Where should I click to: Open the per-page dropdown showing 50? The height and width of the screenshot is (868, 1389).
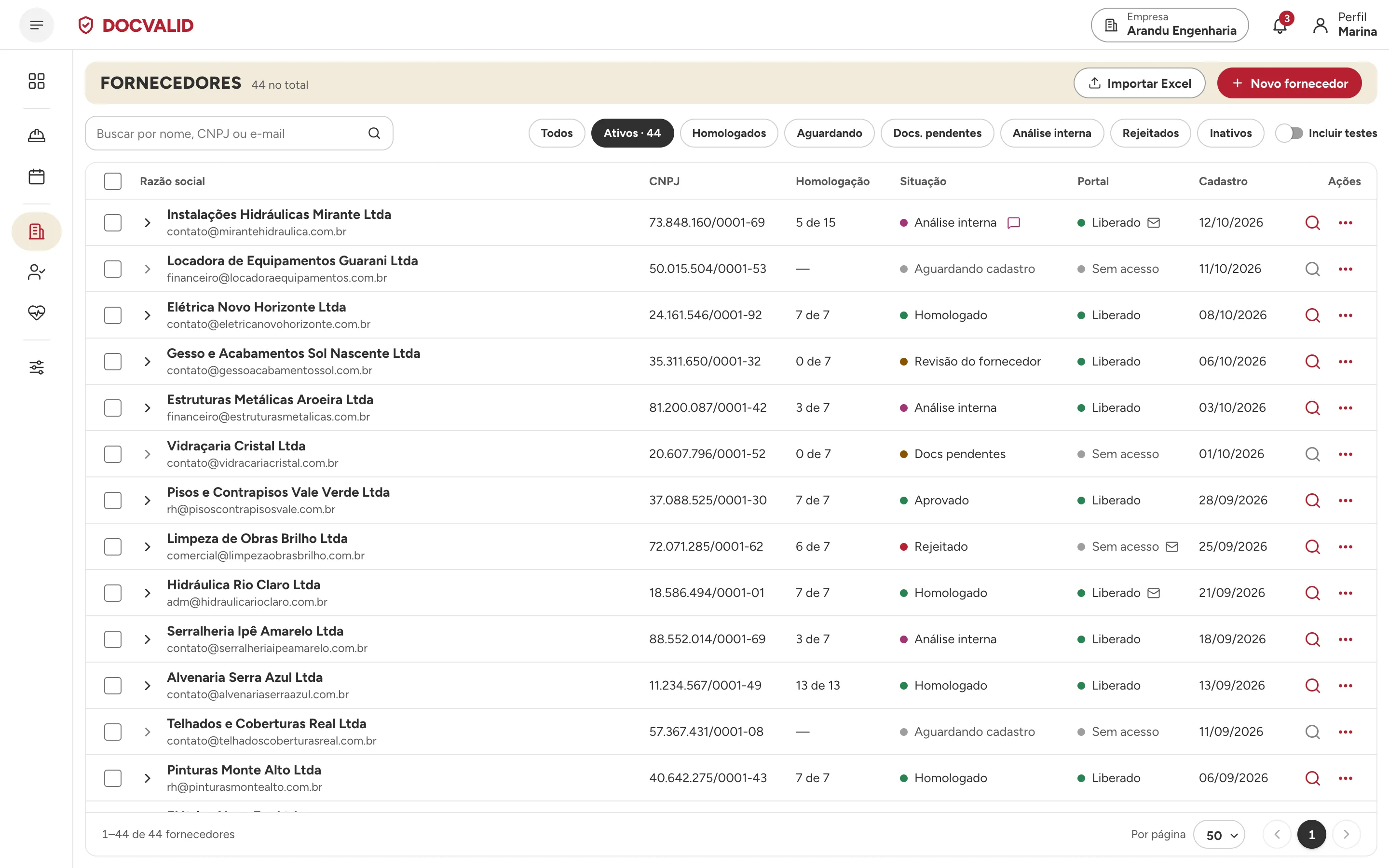coord(1219,835)
